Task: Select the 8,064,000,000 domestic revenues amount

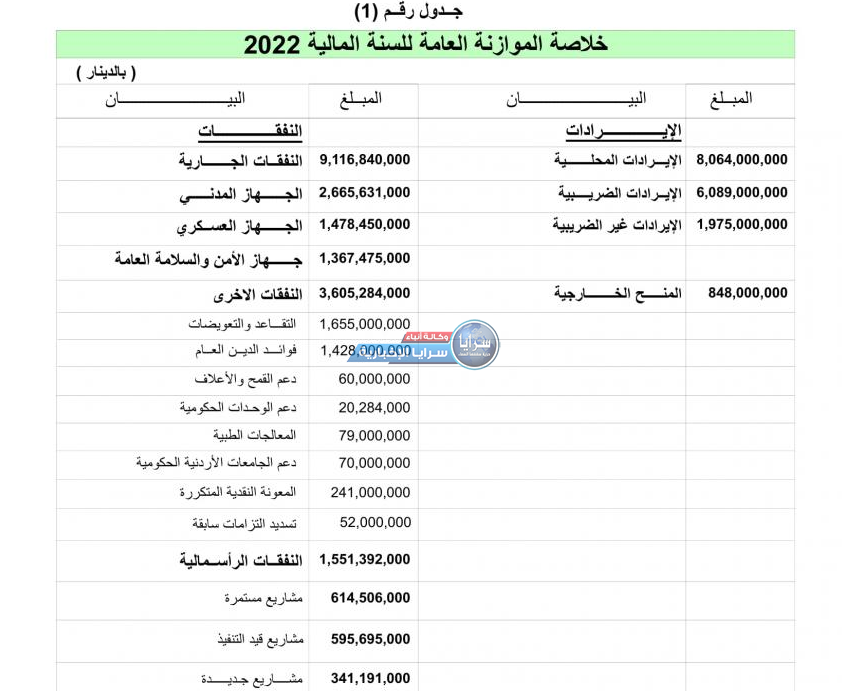Action: click(741, 160)
